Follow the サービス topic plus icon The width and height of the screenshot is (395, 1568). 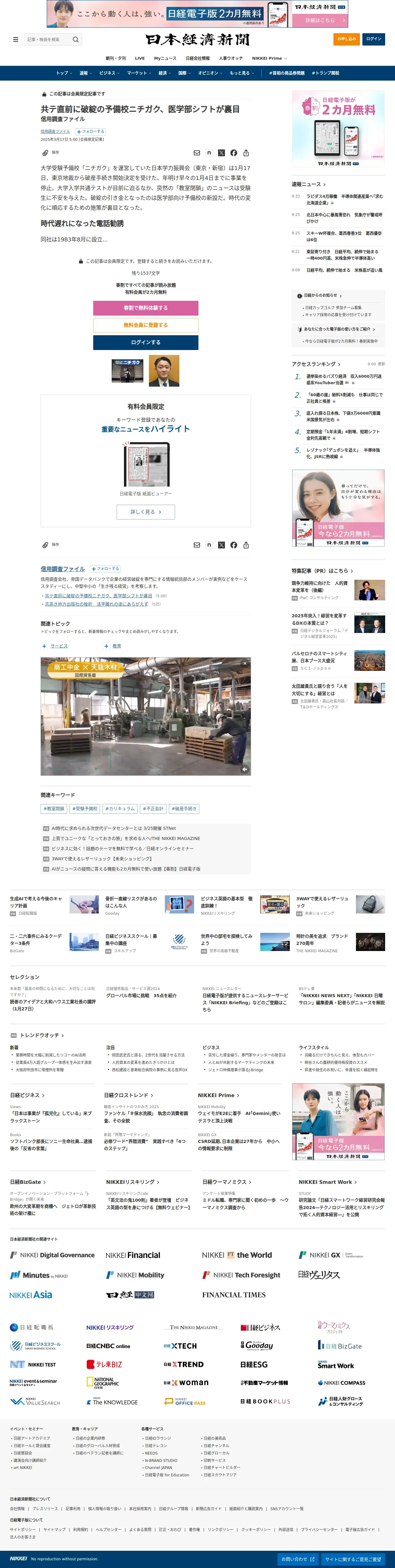click(44, 646)
